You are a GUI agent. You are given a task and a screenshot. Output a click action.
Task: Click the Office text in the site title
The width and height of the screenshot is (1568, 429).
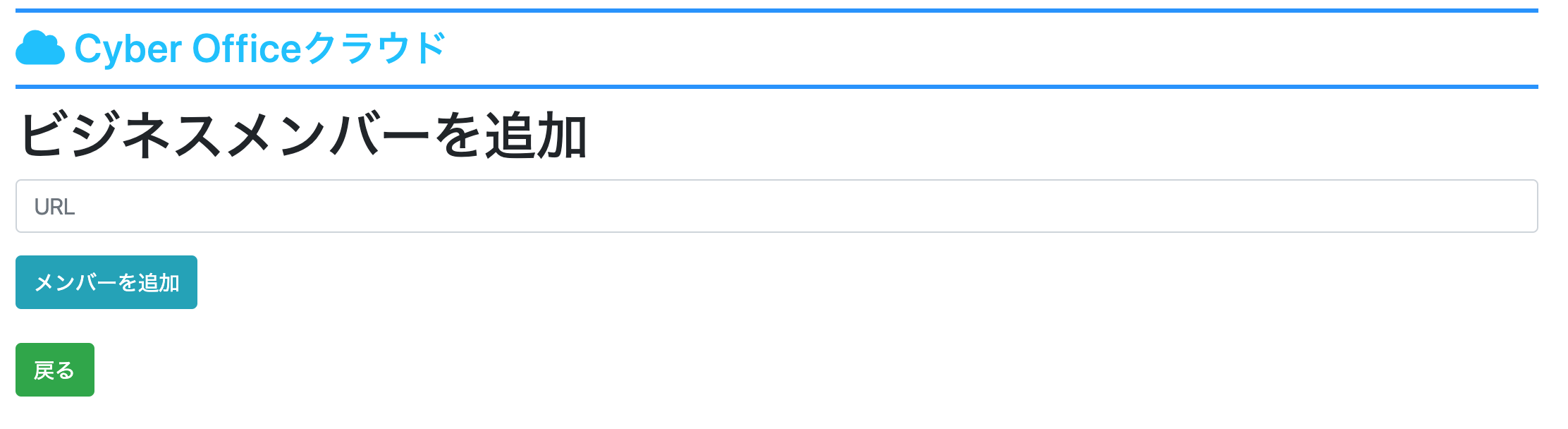click(247, 48)
